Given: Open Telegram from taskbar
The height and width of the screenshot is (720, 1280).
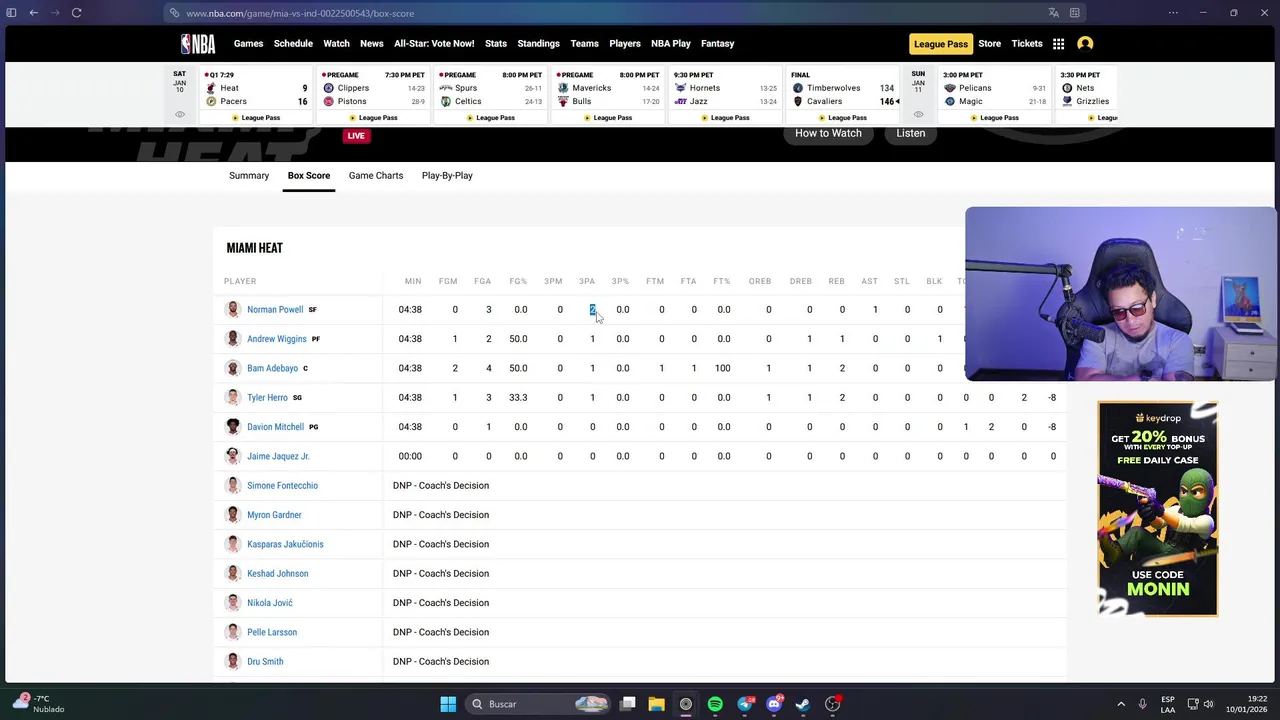Looking at the screenshot, I should click(745, 704).
